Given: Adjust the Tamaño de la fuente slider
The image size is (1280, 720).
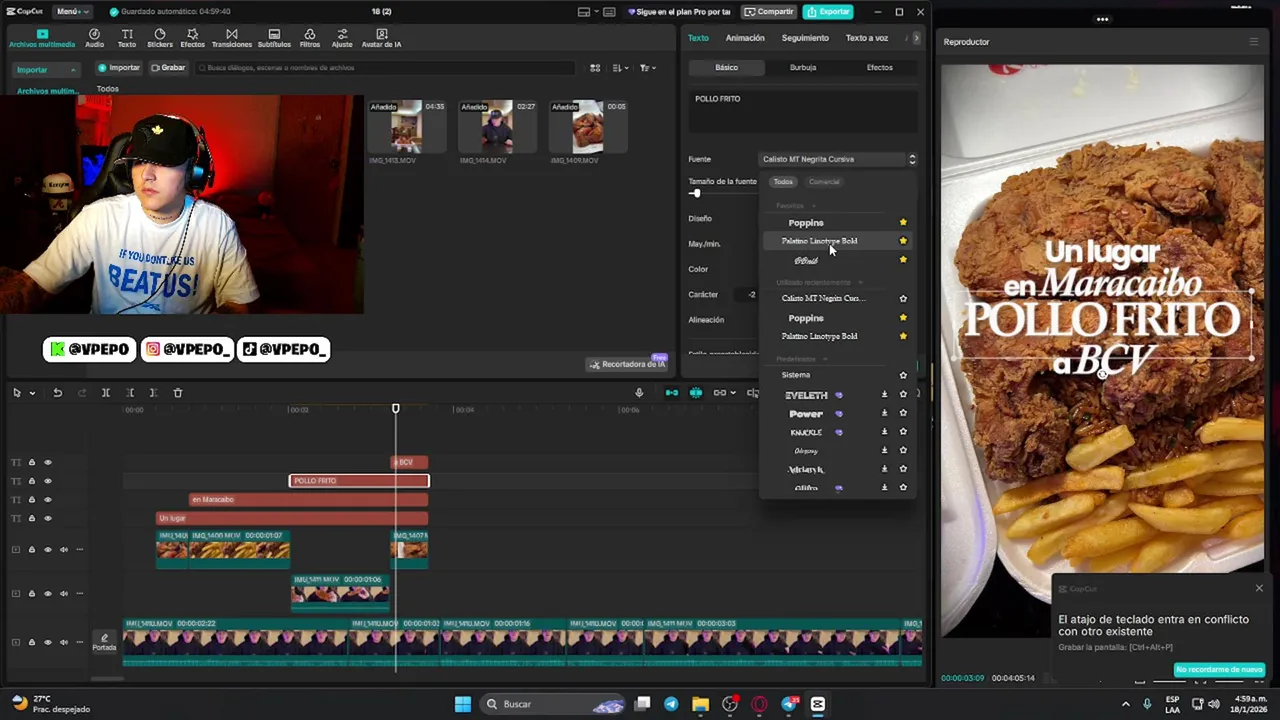Looking at the screenshot, I should tap(696, 193).
